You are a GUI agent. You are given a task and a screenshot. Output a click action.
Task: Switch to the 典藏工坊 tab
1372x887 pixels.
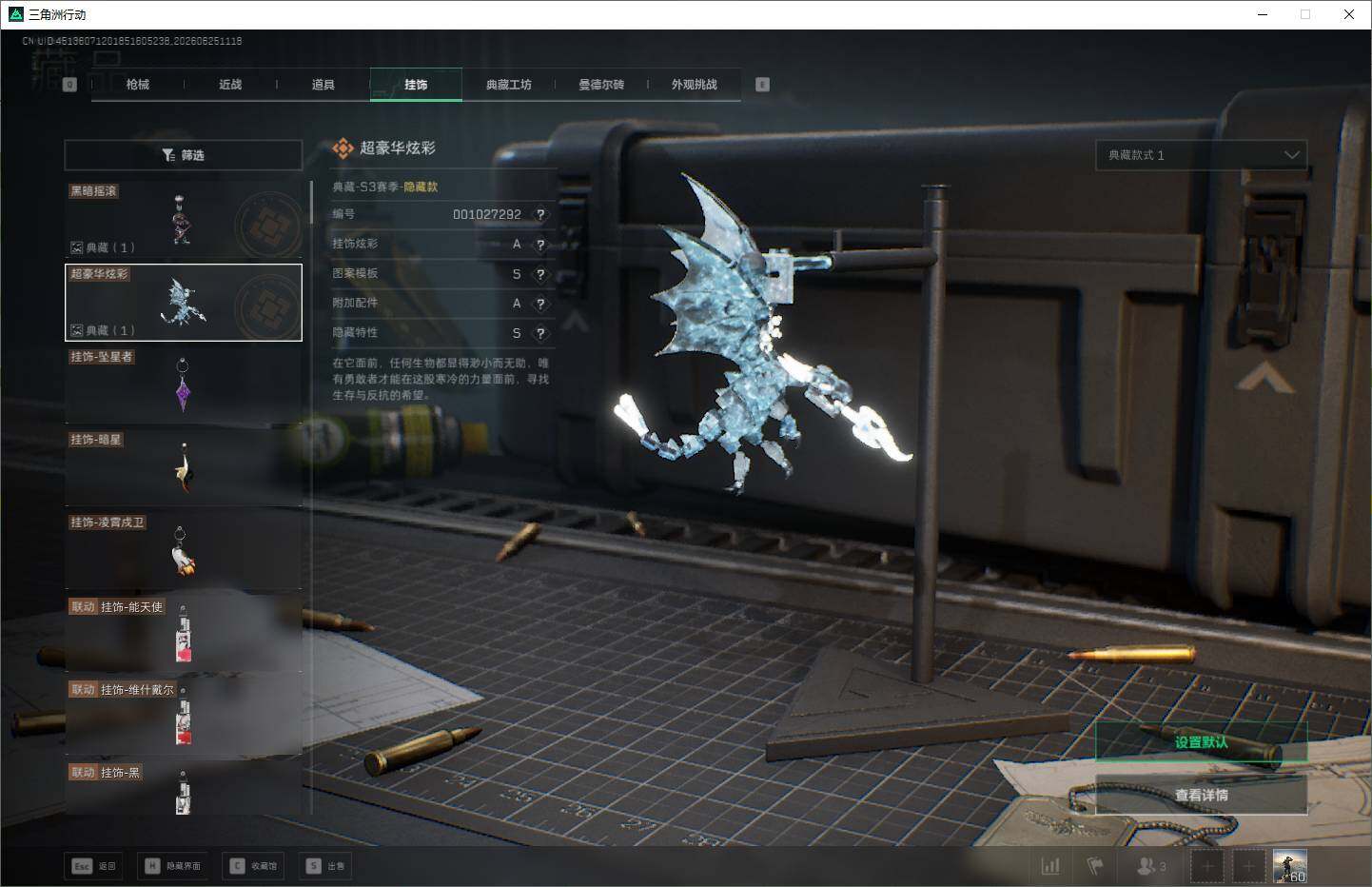[x=509, y=85]
